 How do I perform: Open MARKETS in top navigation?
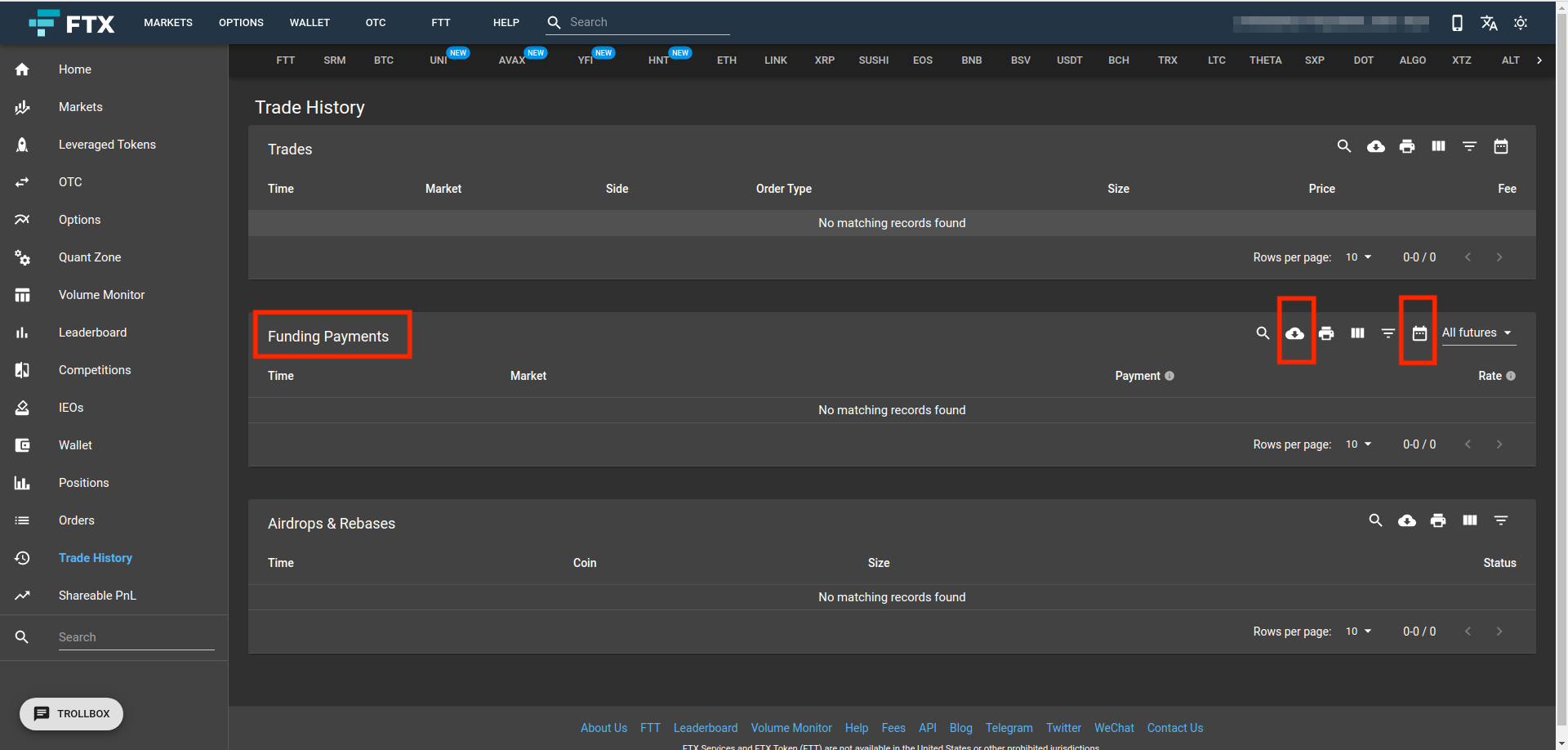click(x=168, y=23)
